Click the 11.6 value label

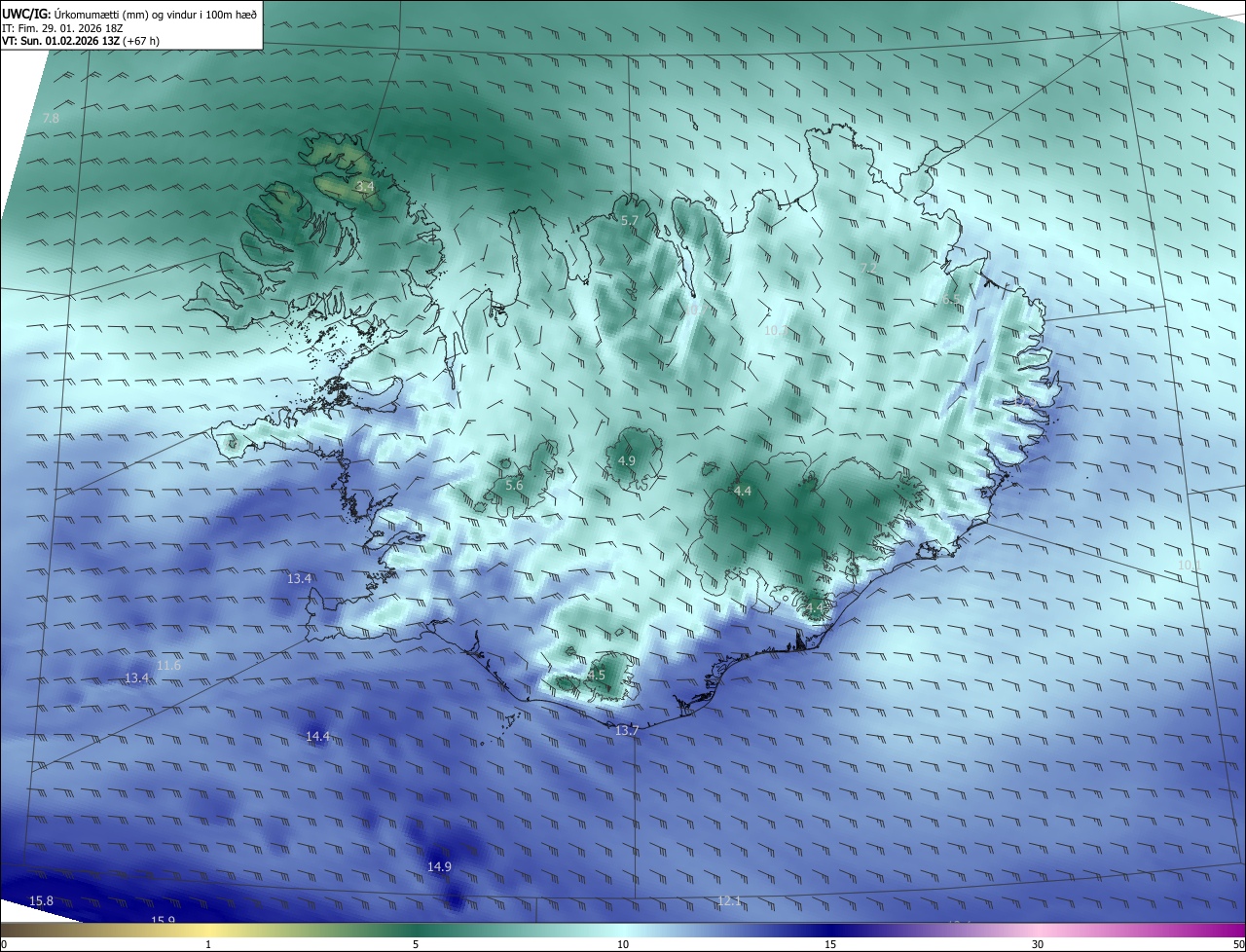pos(168,665)
